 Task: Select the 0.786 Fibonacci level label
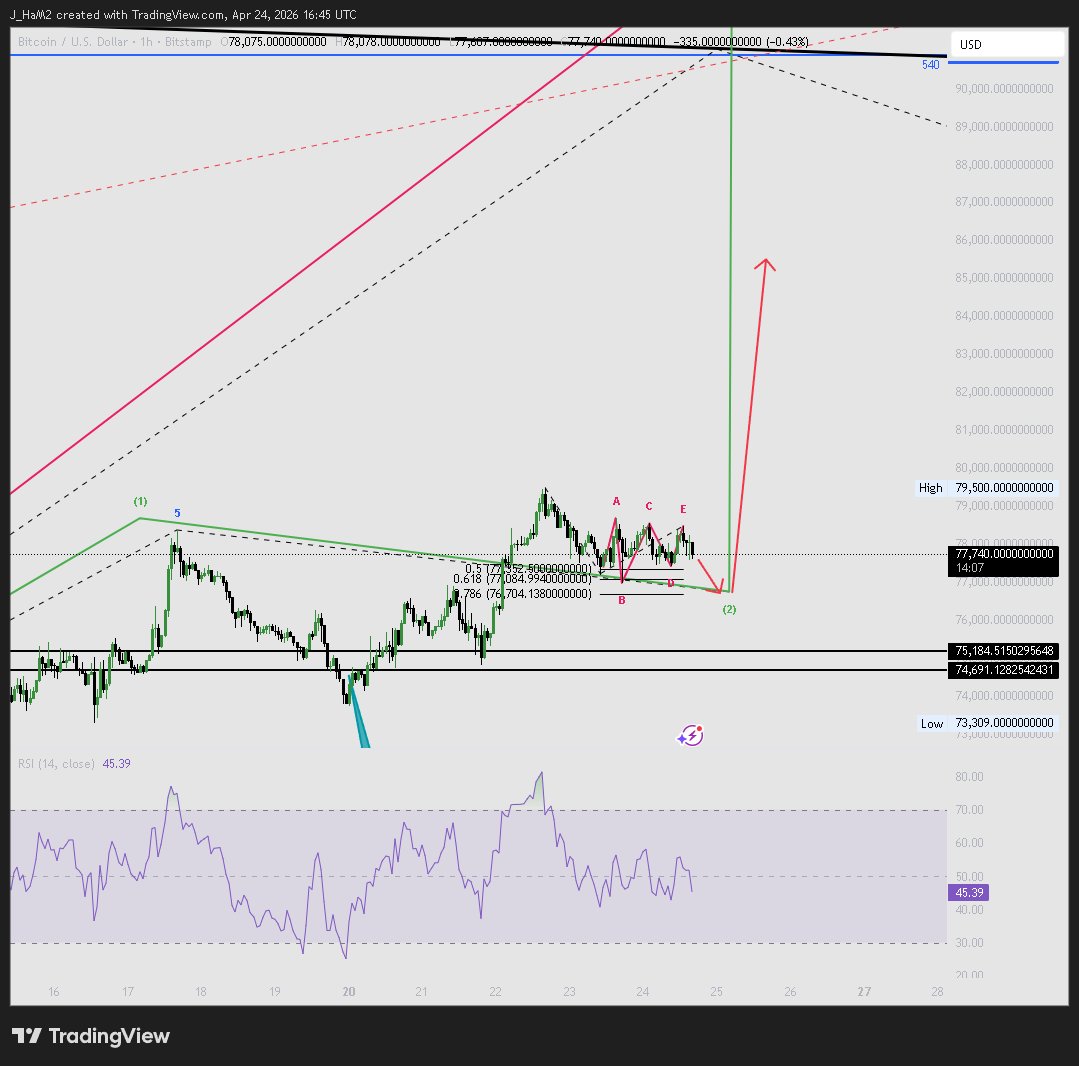pyautogui.click(x=522, y=593)
